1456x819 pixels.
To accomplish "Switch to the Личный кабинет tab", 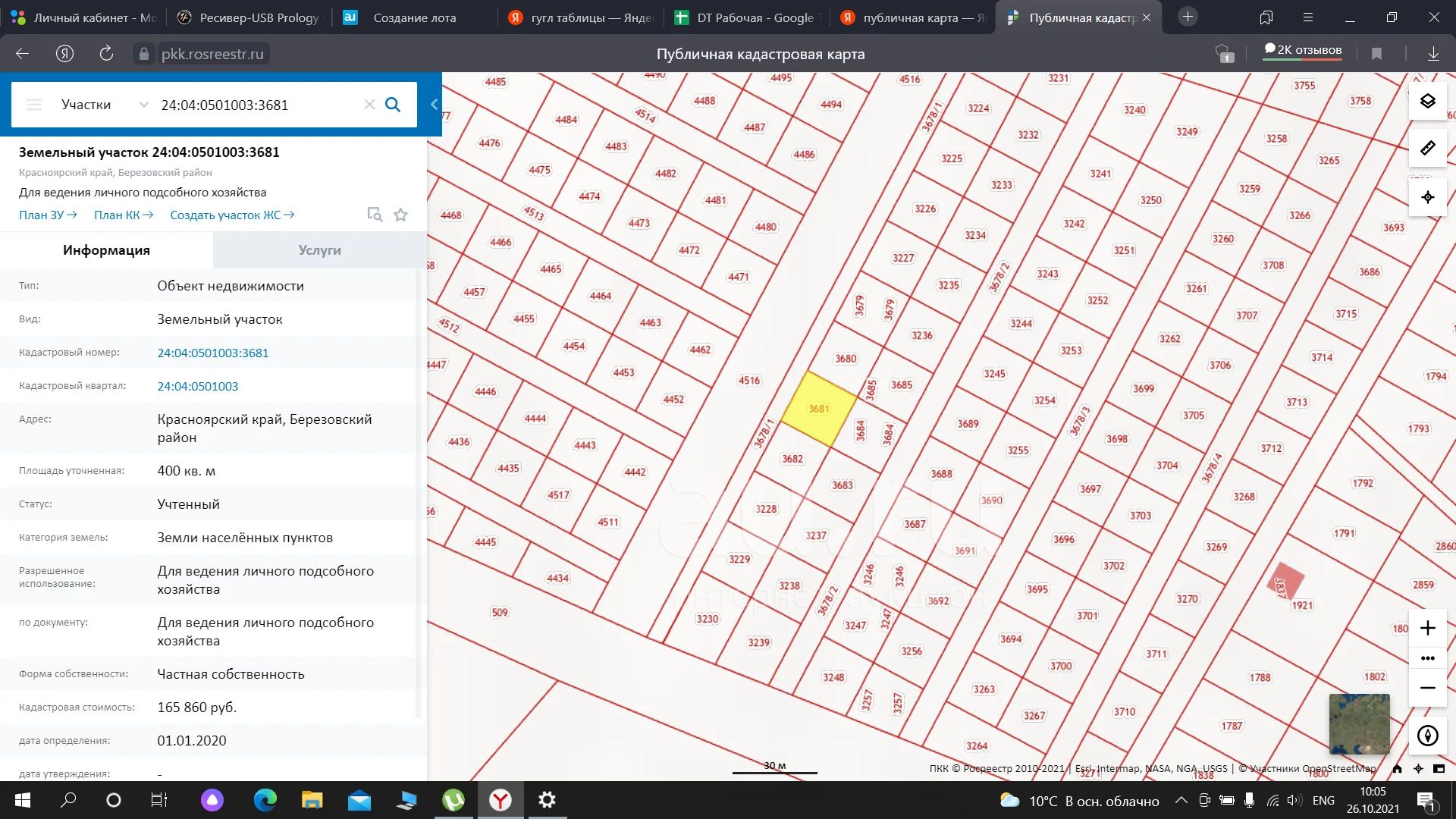I will click(83, 17).
